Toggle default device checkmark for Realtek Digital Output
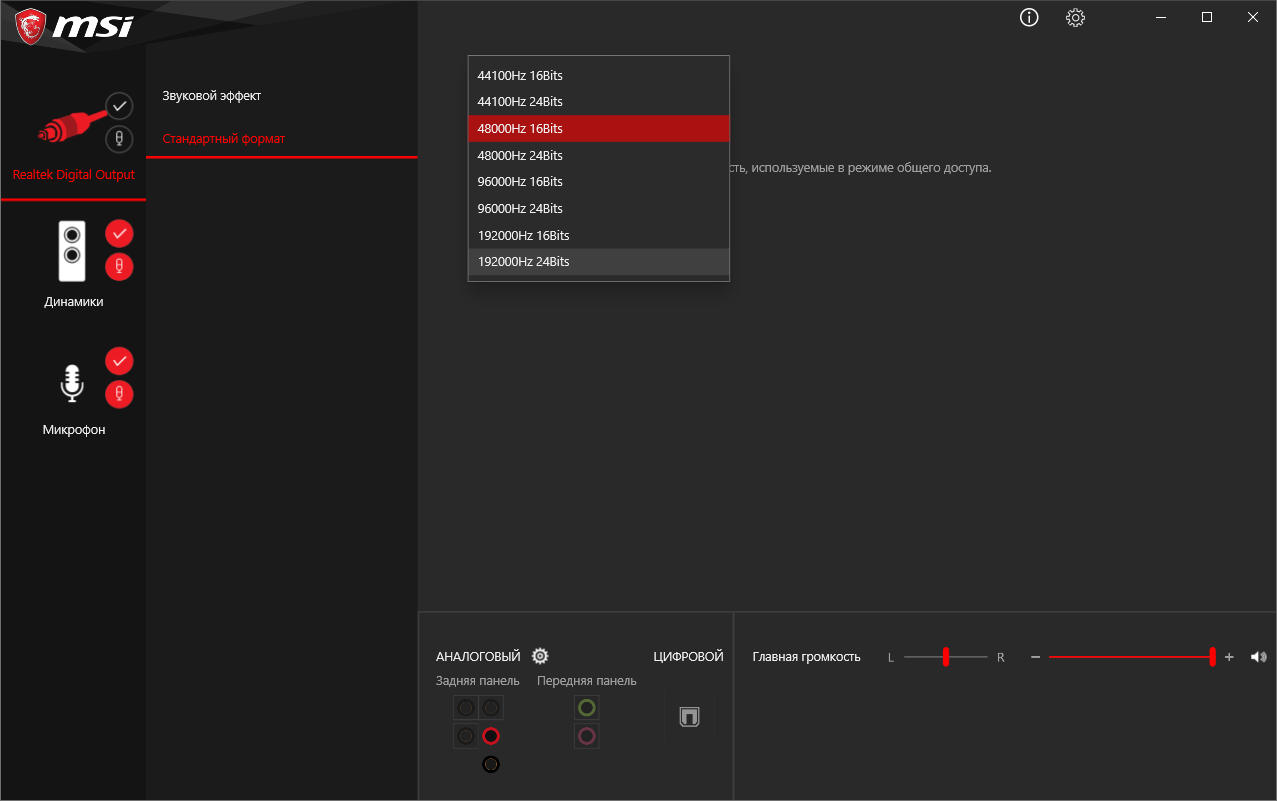Screen dimensions: 1277x801 coord(119,105)
